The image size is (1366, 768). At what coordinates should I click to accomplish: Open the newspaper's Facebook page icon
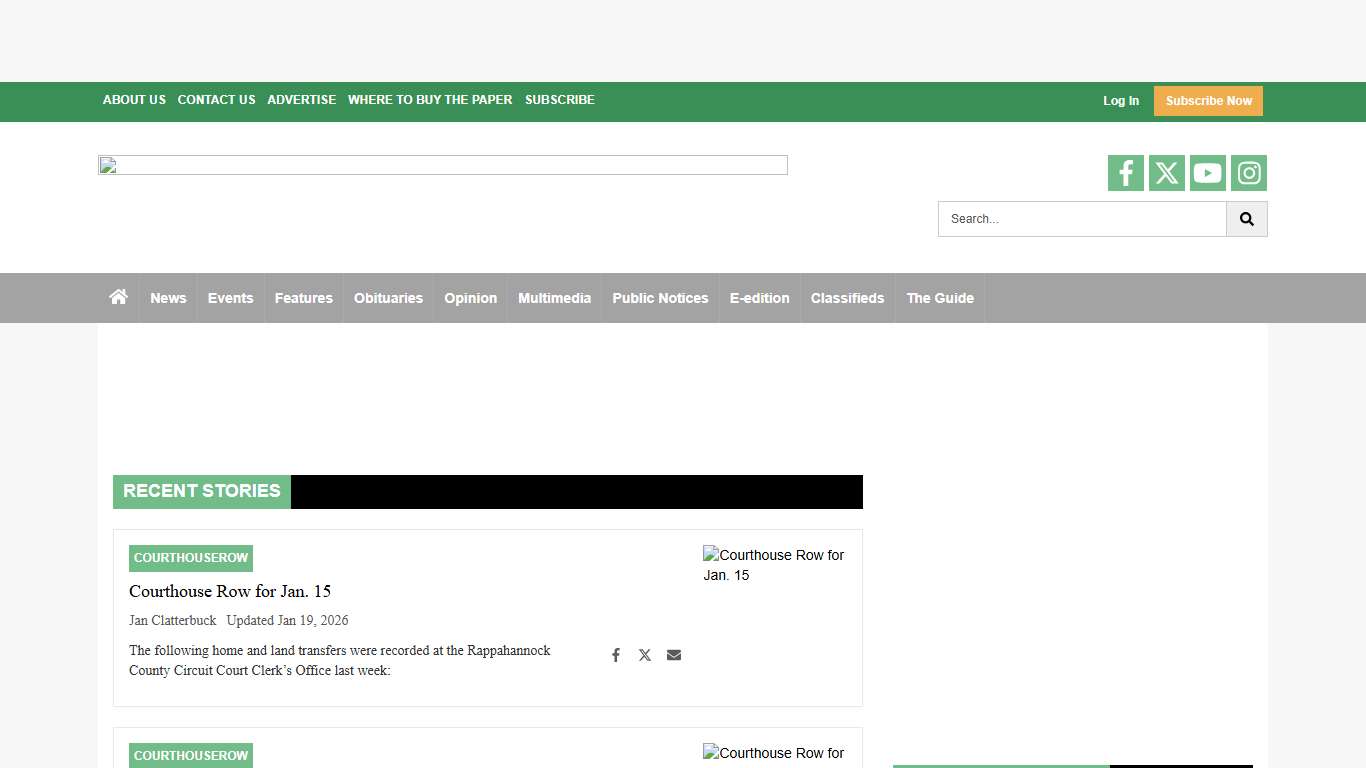tap(1125, 173)
